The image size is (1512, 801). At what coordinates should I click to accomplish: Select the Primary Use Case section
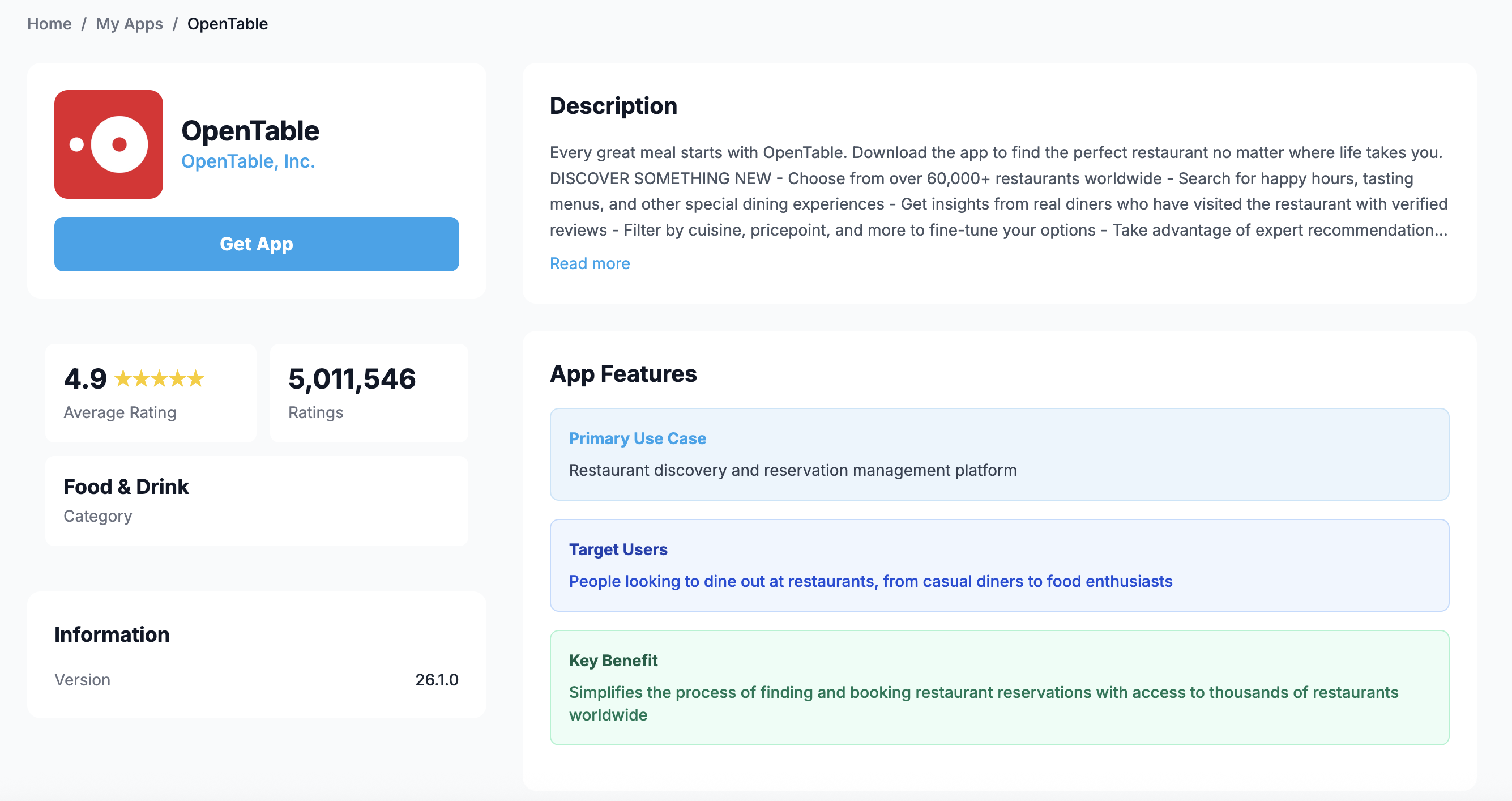(637, 438)
